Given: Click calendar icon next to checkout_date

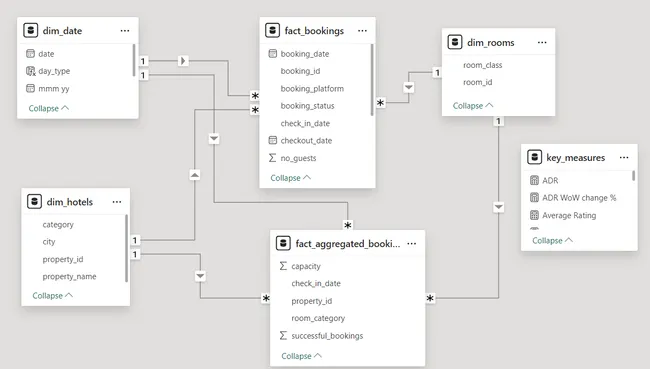Looking at the screenshot, I should 272,140.
